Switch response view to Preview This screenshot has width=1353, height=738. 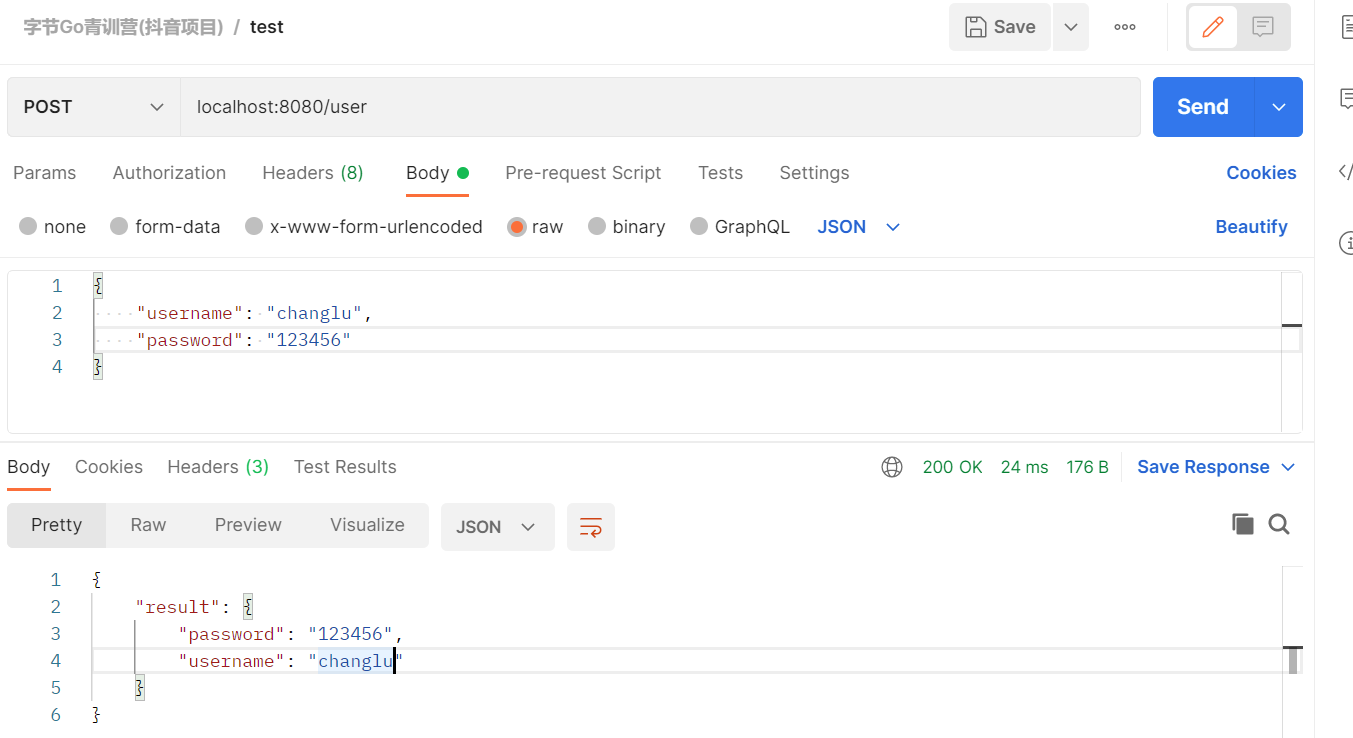click(248, 525)
